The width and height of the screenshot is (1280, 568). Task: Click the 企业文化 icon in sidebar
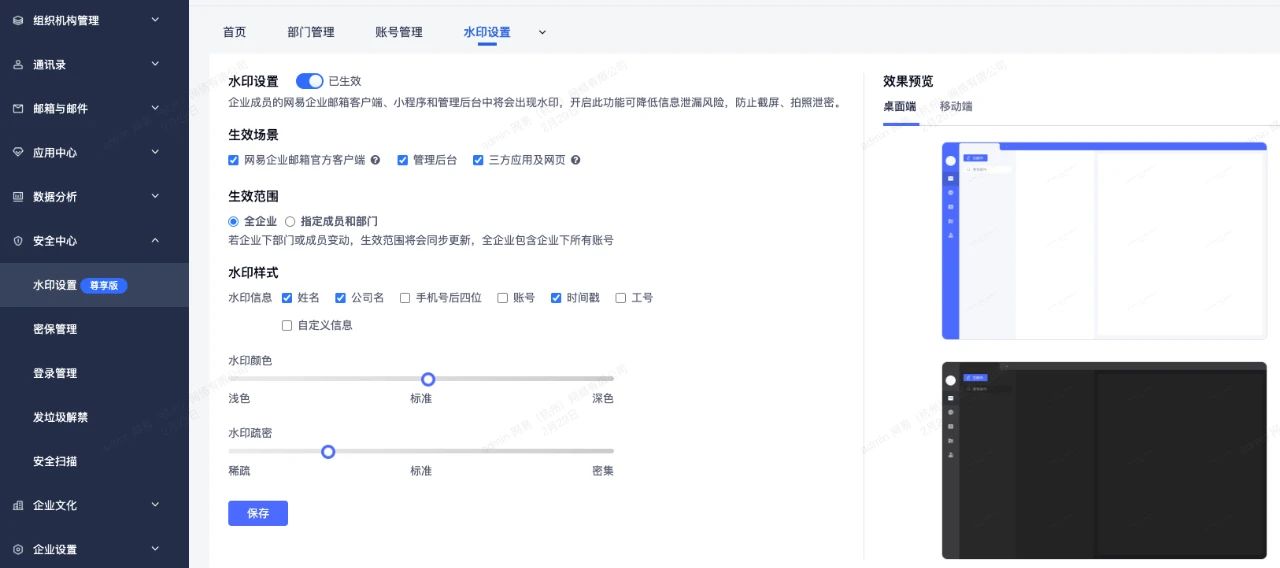pos(18,505)
